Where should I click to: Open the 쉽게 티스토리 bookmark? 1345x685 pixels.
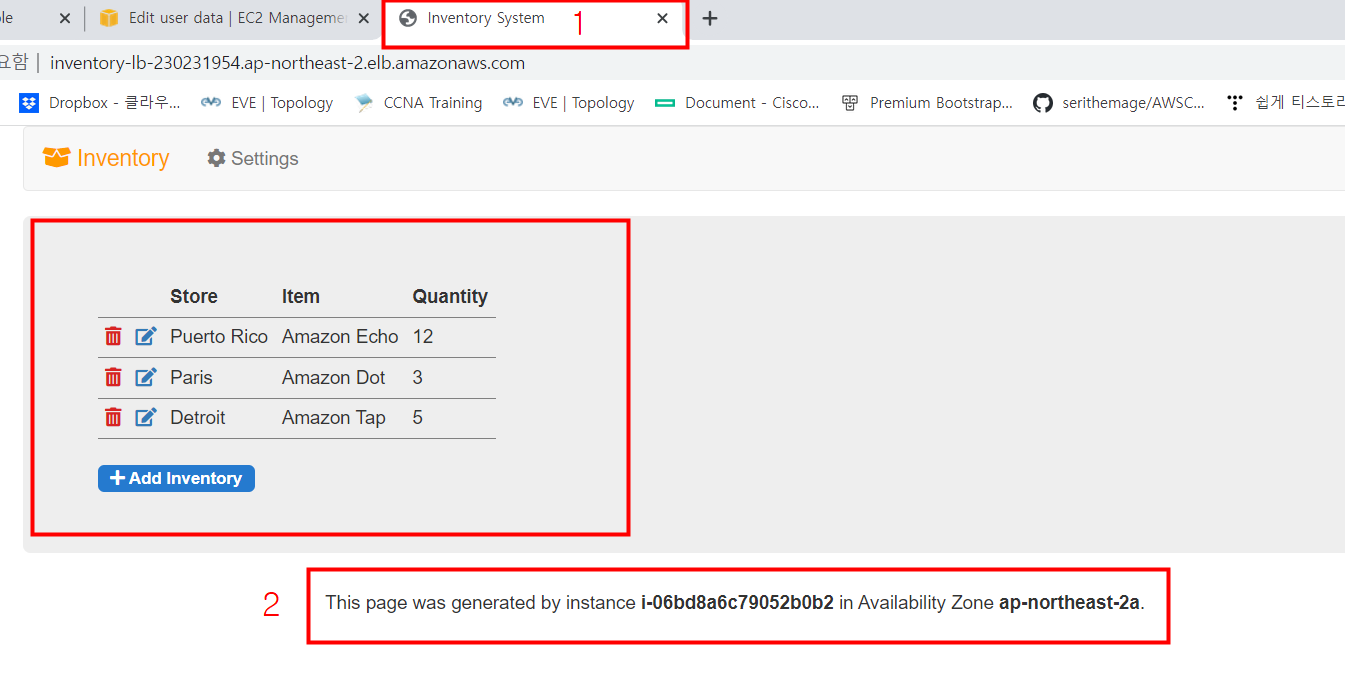click(x=1286, y=102)
